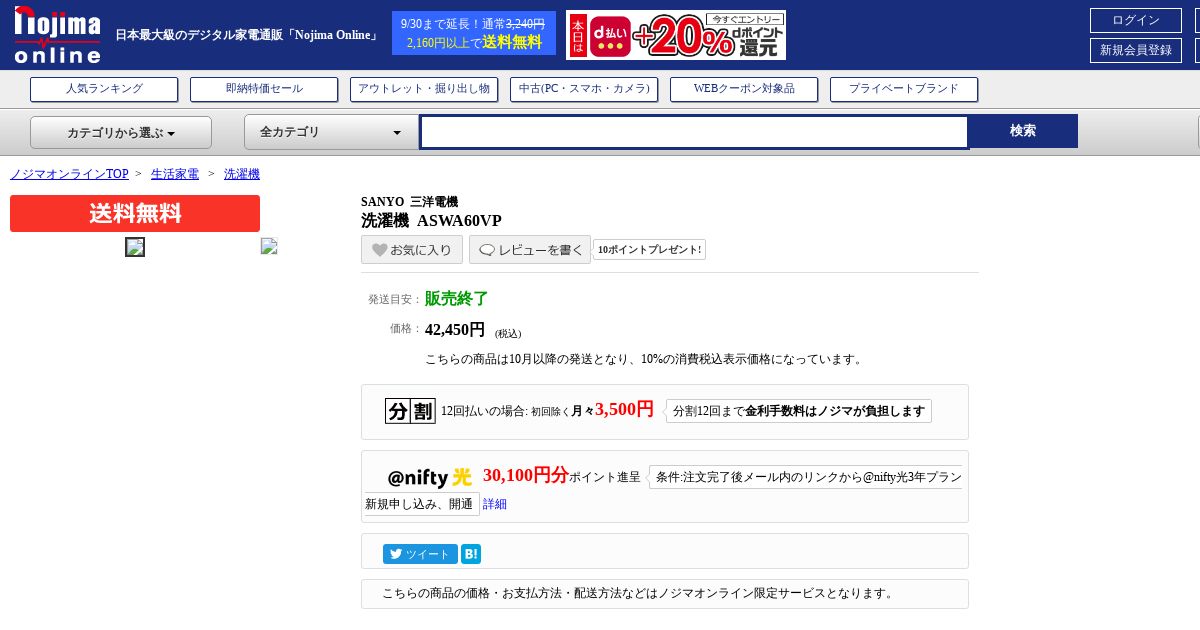Open the 即納特価セール tab
Screen dimensions: 1200x630
(264, 89)
